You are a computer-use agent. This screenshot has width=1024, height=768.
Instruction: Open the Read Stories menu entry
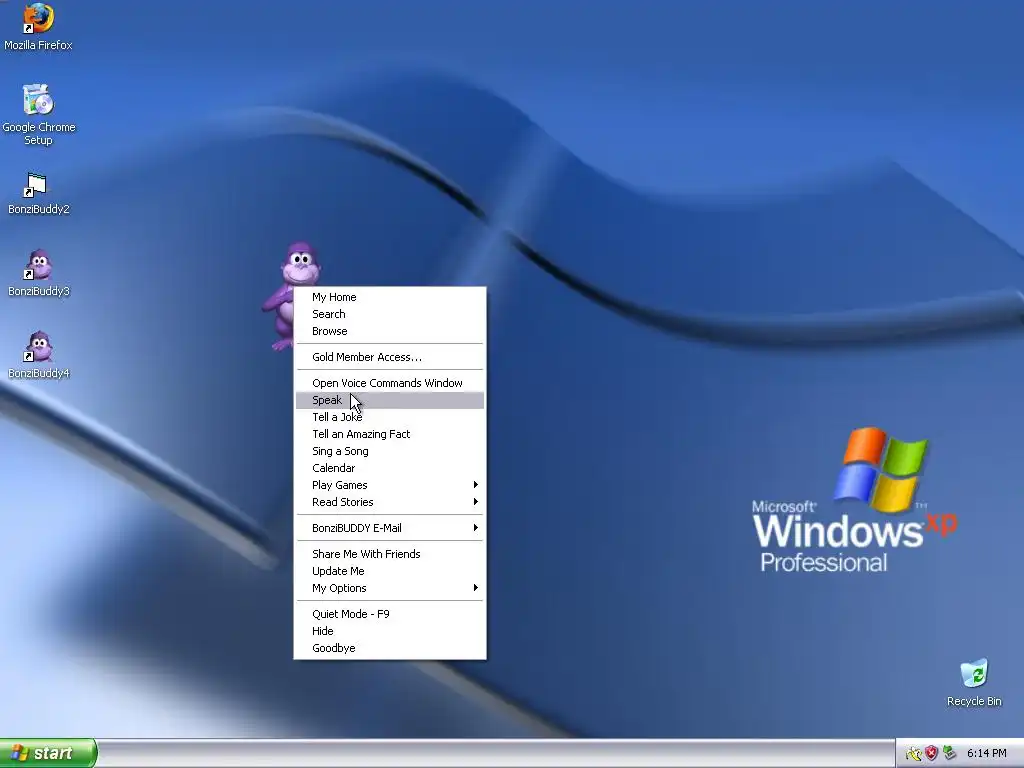tap(390, 502)
